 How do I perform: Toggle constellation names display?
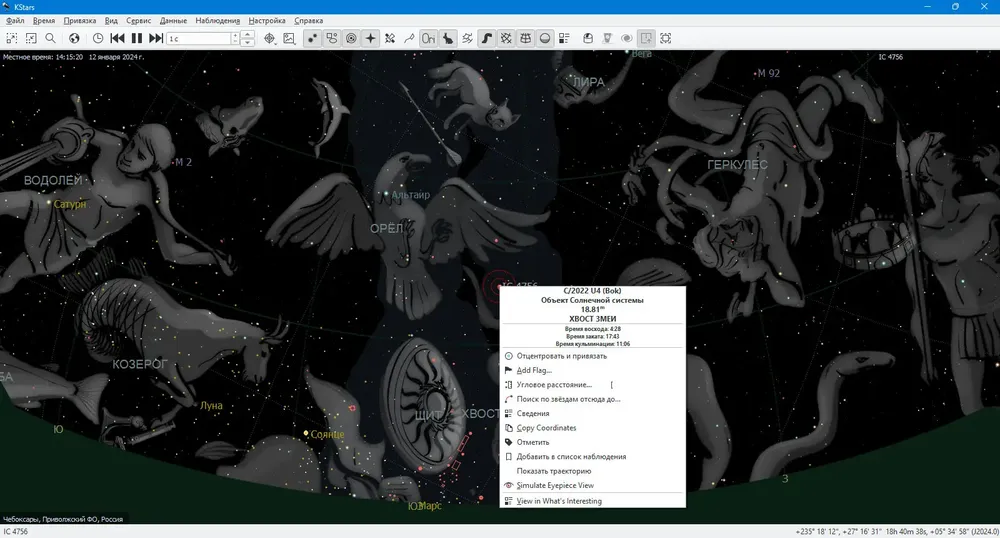(x=429, y=38)
